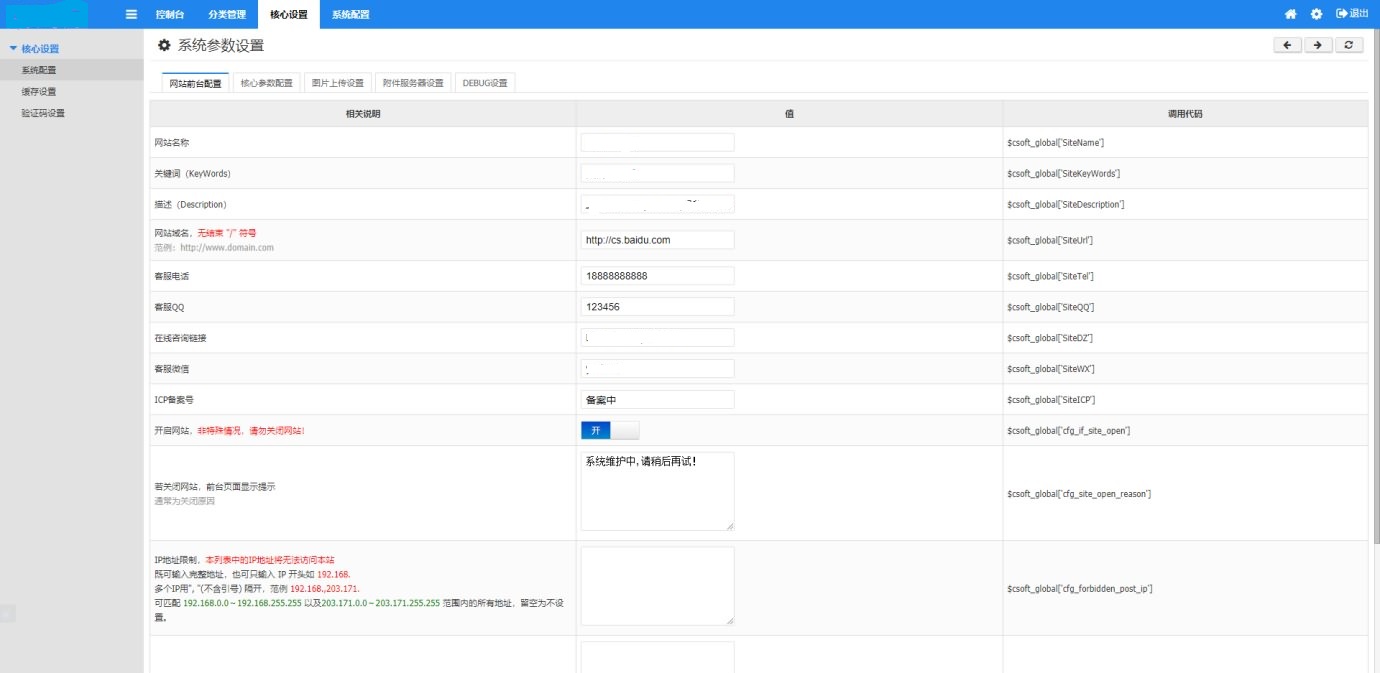Click the refresh icon button

point(1349,45)
